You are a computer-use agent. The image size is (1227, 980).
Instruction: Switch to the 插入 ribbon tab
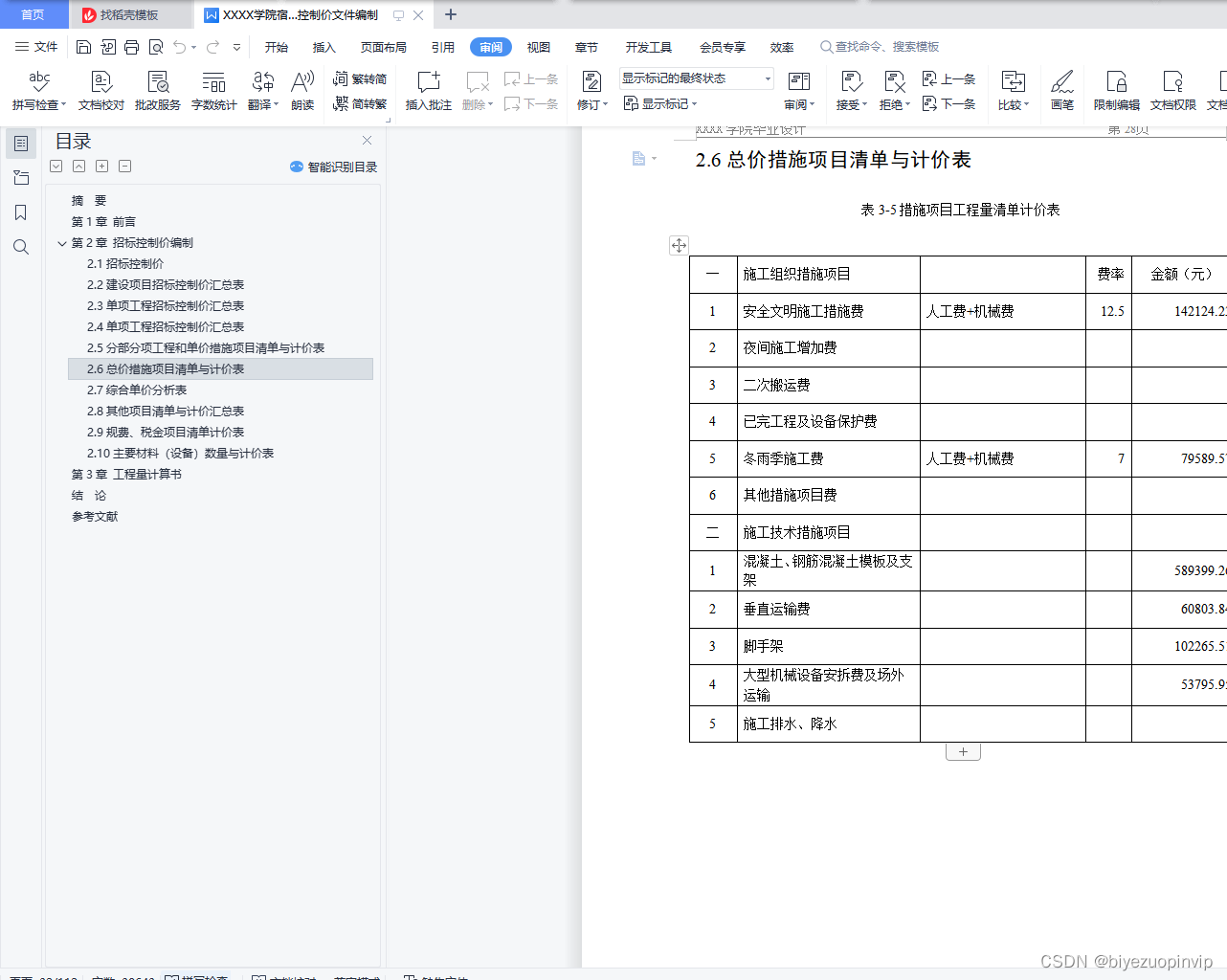click(324, 47)
